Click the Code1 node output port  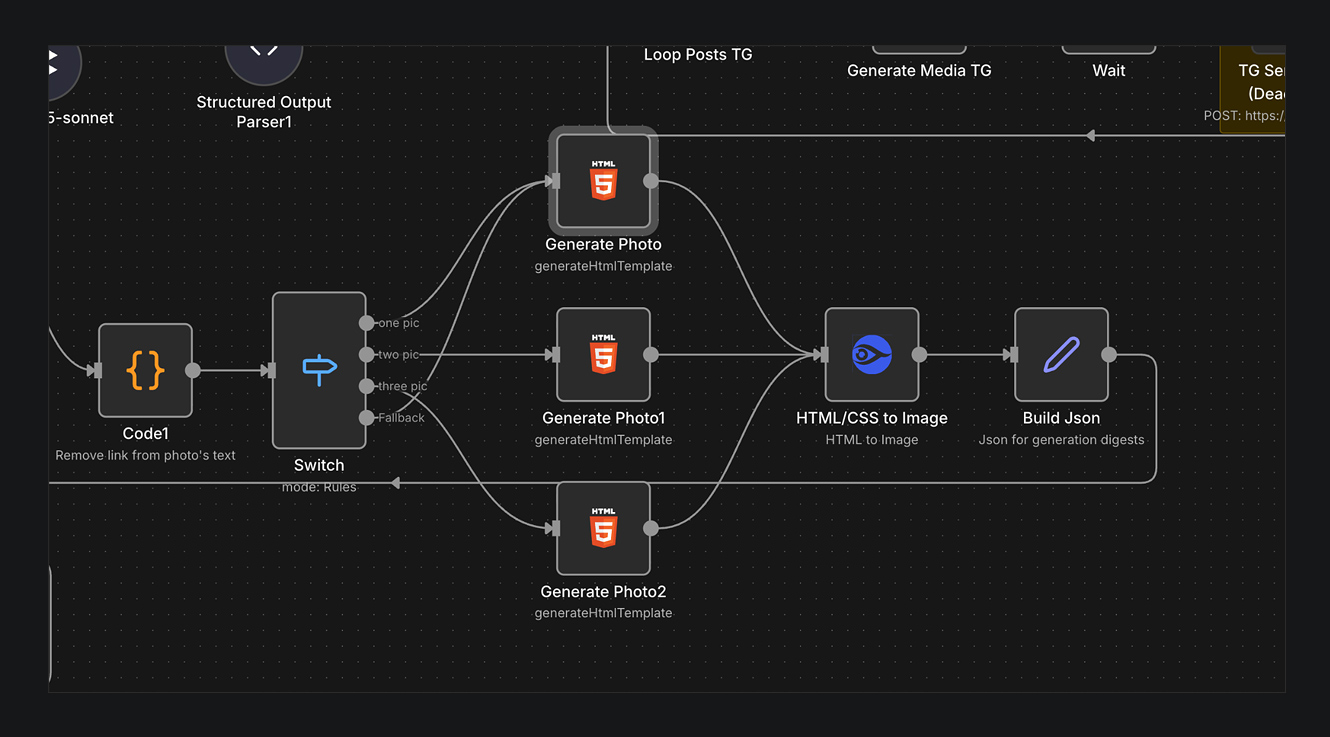(193, 370)
